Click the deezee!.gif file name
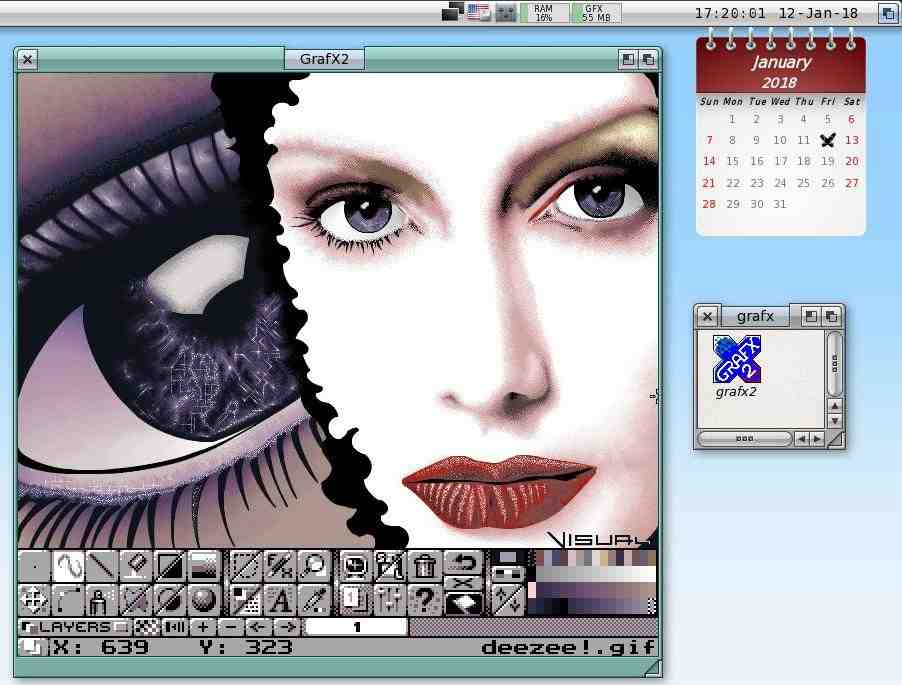 point(568,648)
